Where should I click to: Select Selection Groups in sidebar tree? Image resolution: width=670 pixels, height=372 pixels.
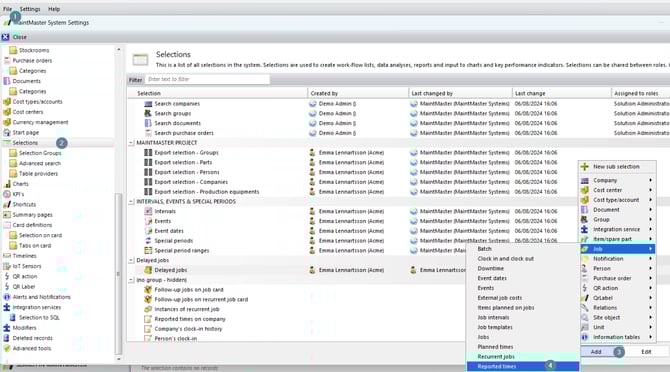point(40,153)
